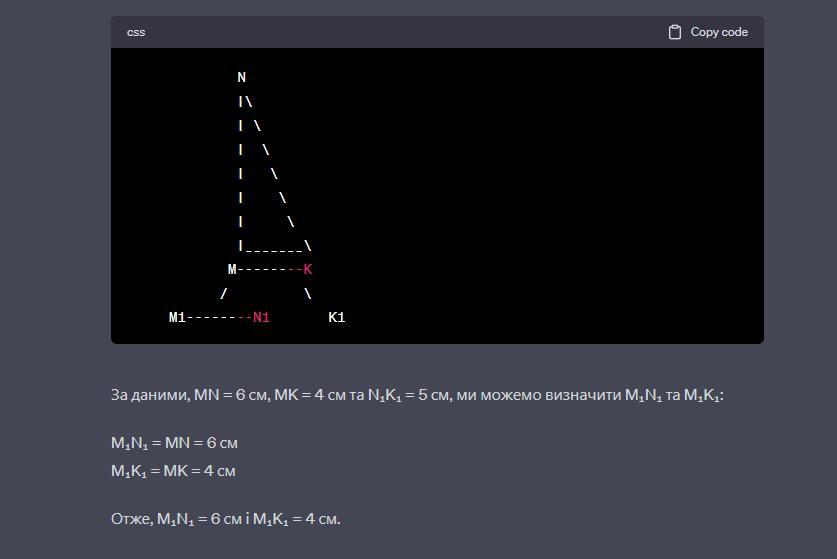Viewport: 837px width, 559px height.
Task: Click the "css" language label
Action: 136,33
